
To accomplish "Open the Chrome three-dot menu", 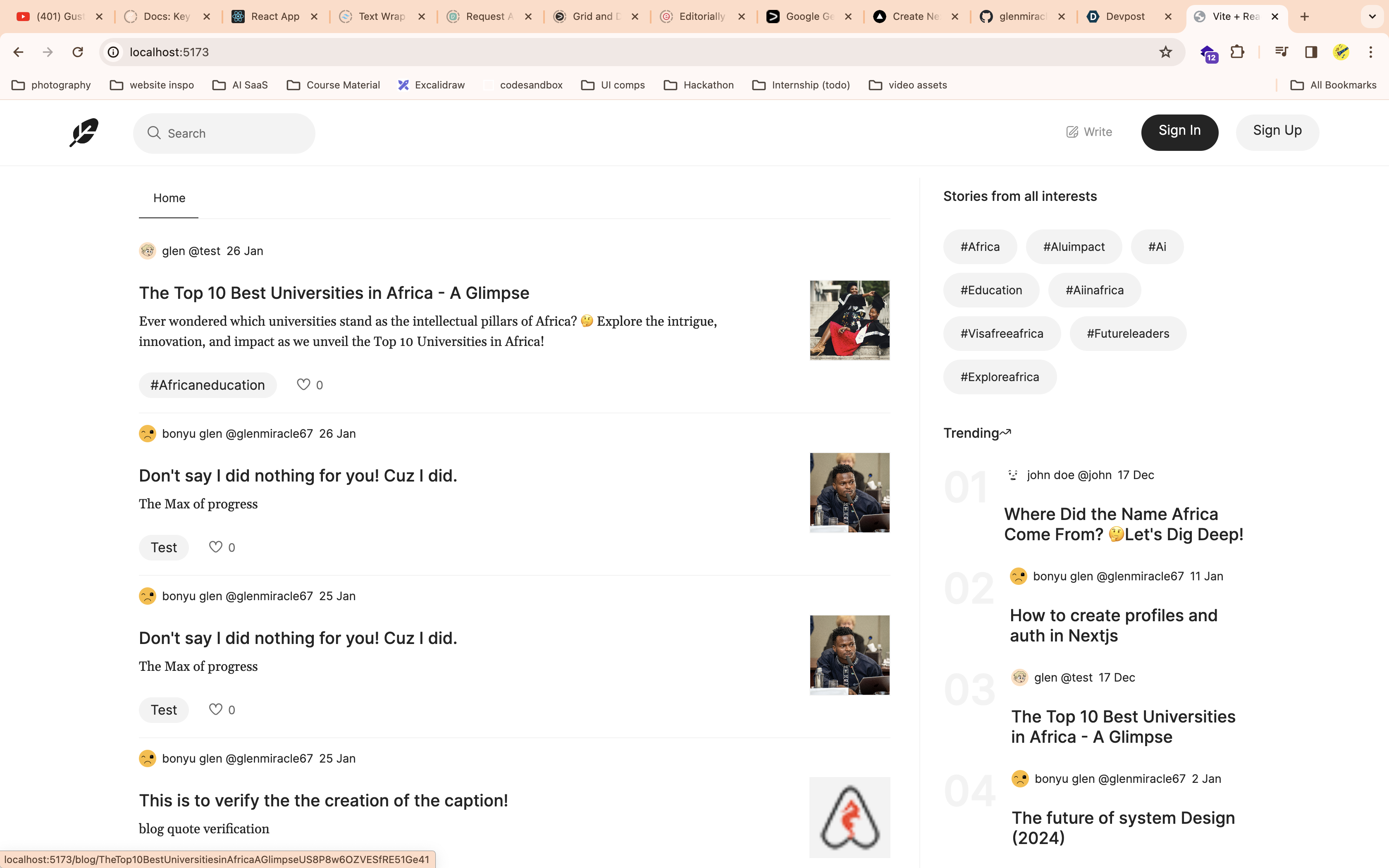I will 1371,52.
